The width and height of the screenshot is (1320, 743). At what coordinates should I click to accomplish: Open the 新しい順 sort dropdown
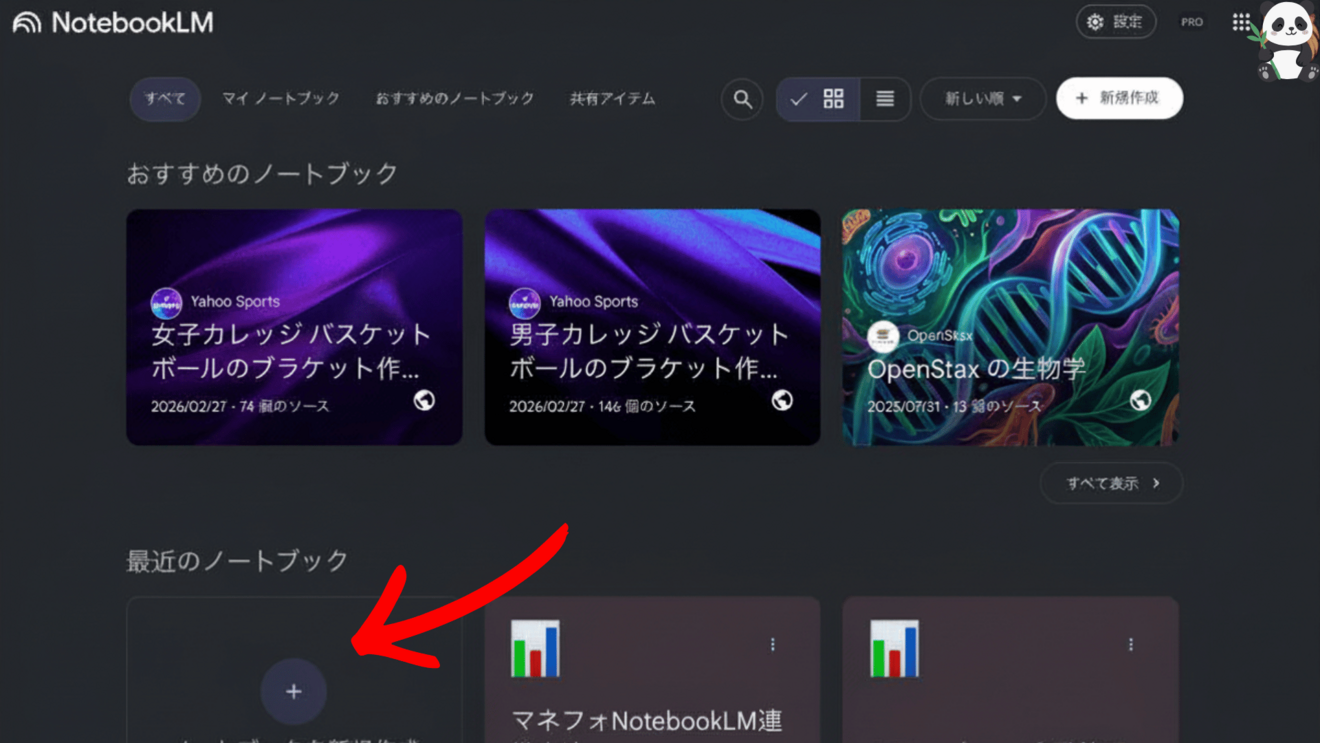point(982,99)
